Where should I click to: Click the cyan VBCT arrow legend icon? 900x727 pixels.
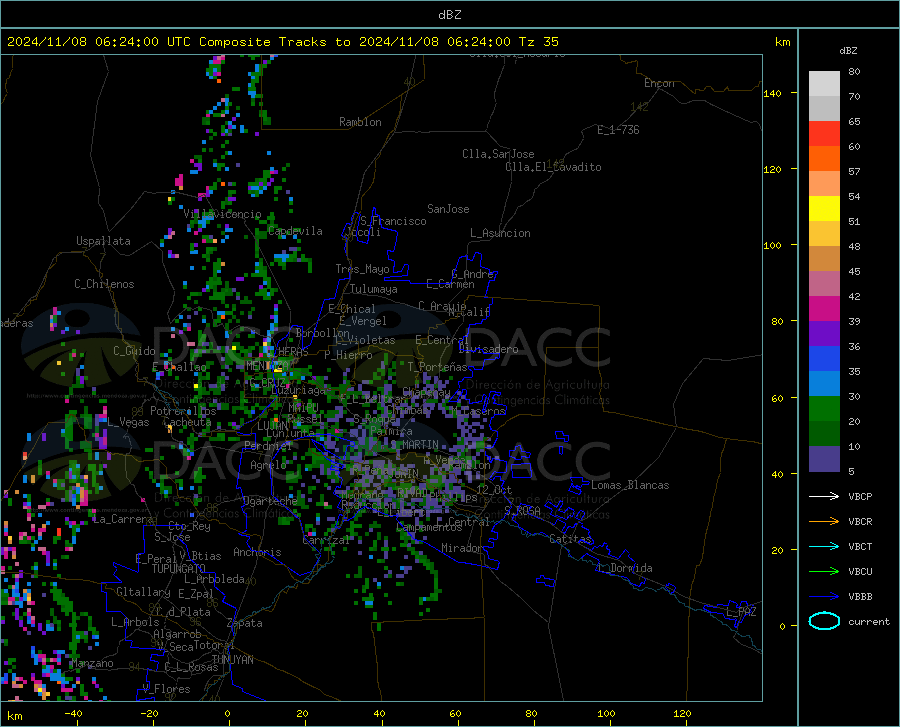click(x=824, y=546)
